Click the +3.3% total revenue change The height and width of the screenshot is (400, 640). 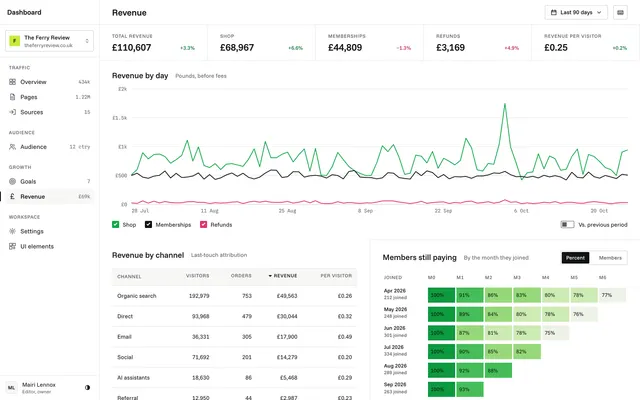click(x=187, y=48)
